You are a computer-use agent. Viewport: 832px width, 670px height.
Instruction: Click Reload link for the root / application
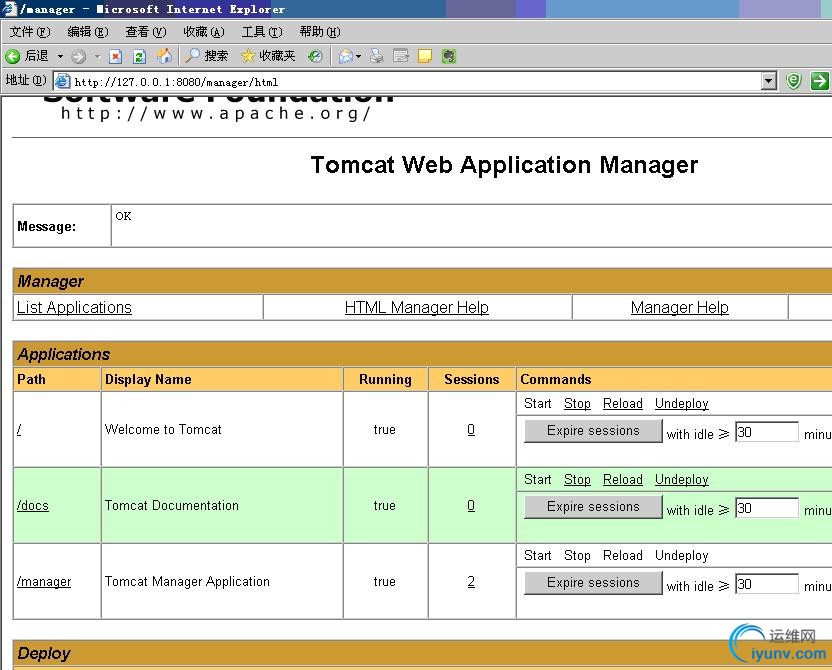[x=622, y=404]
